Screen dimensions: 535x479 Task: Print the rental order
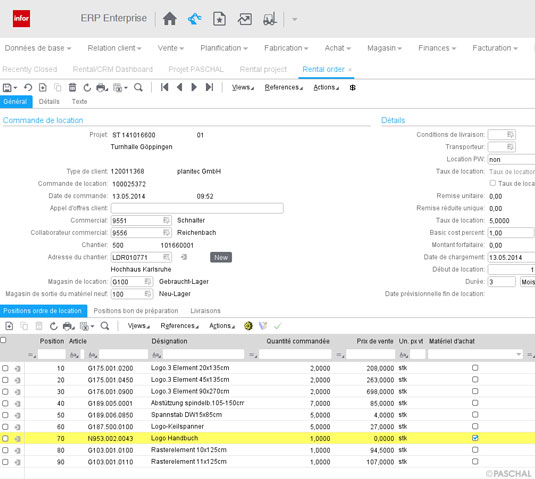[x=101, y=88]
